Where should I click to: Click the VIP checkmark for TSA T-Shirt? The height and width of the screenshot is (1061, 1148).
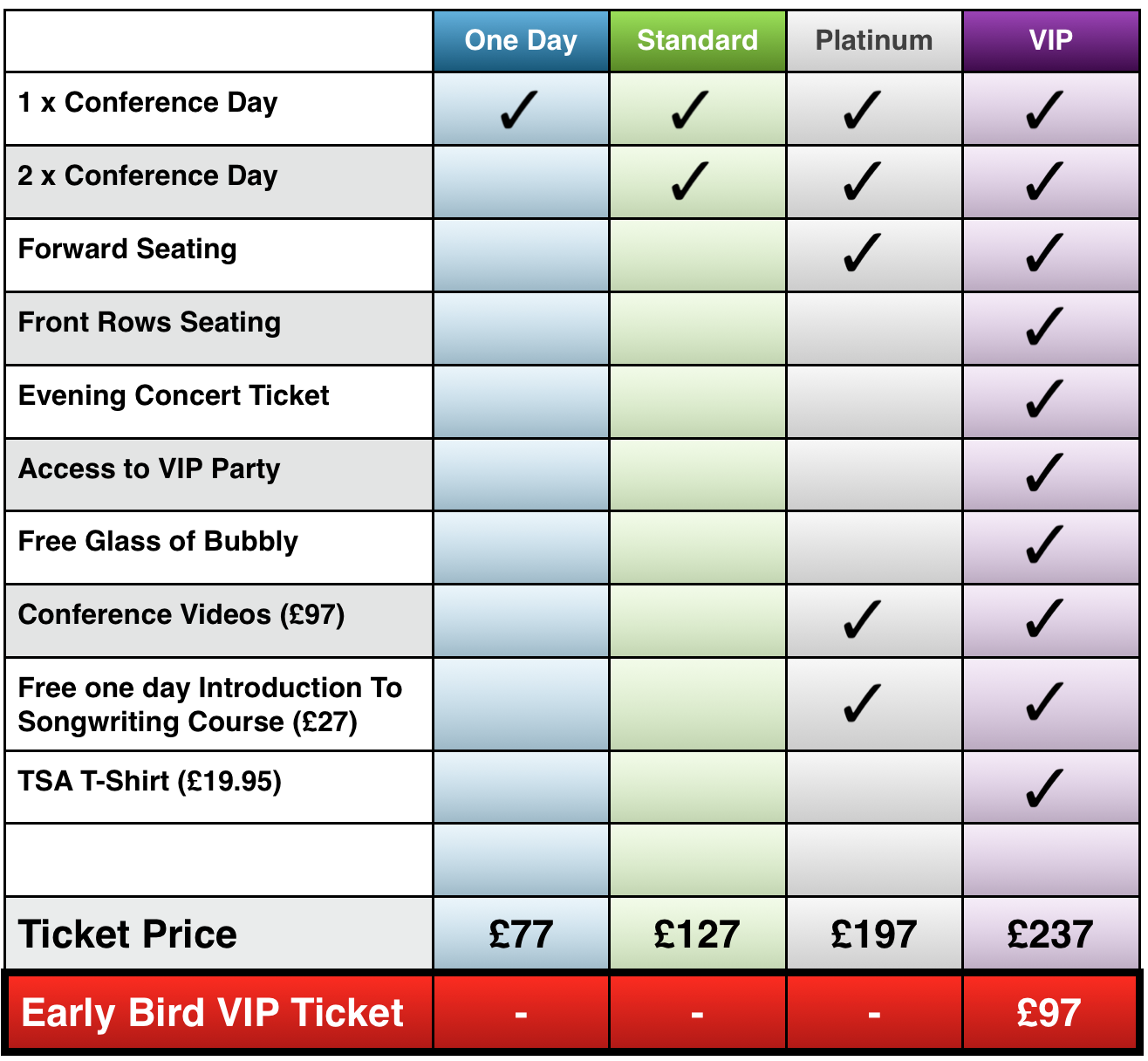(x=1044, y=789)
